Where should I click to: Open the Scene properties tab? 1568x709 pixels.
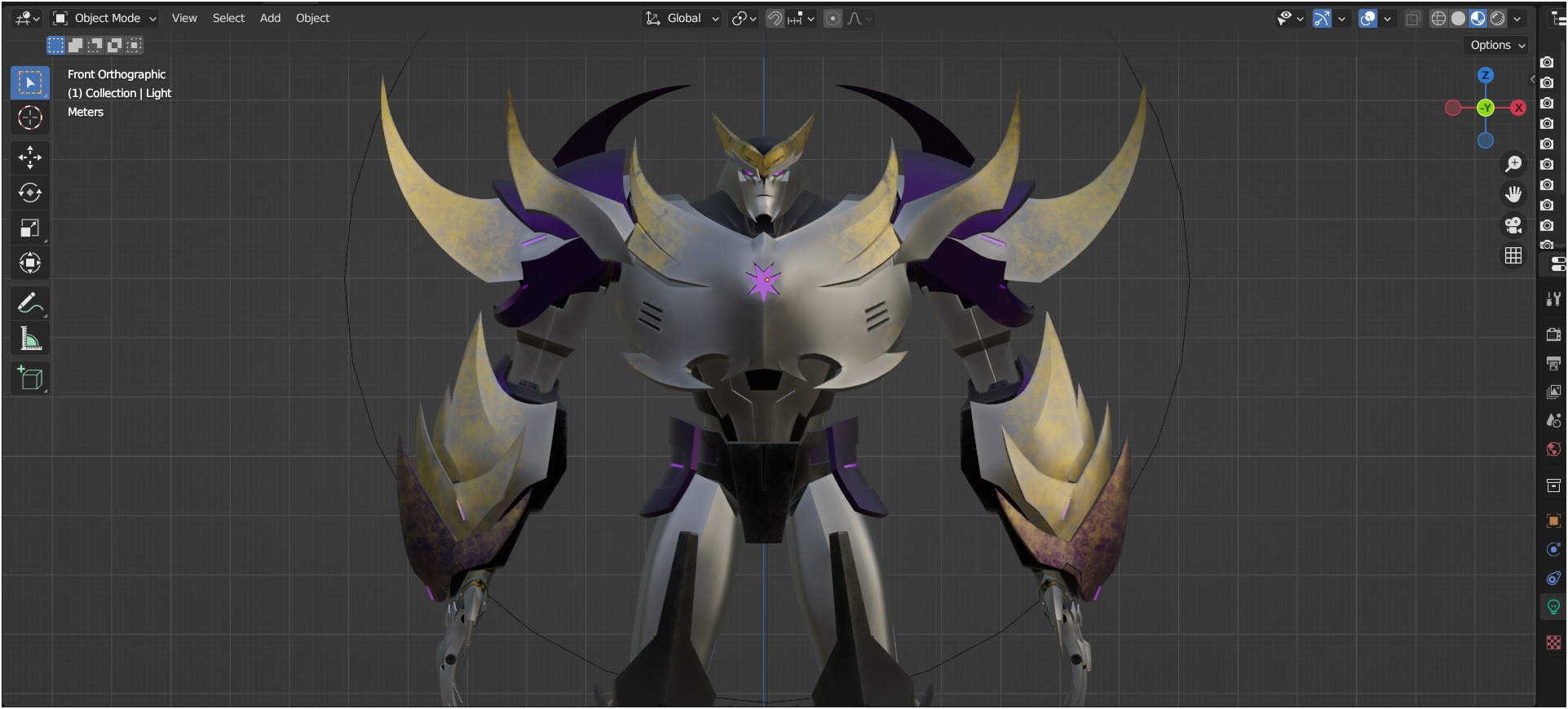tap(1553, 420)
